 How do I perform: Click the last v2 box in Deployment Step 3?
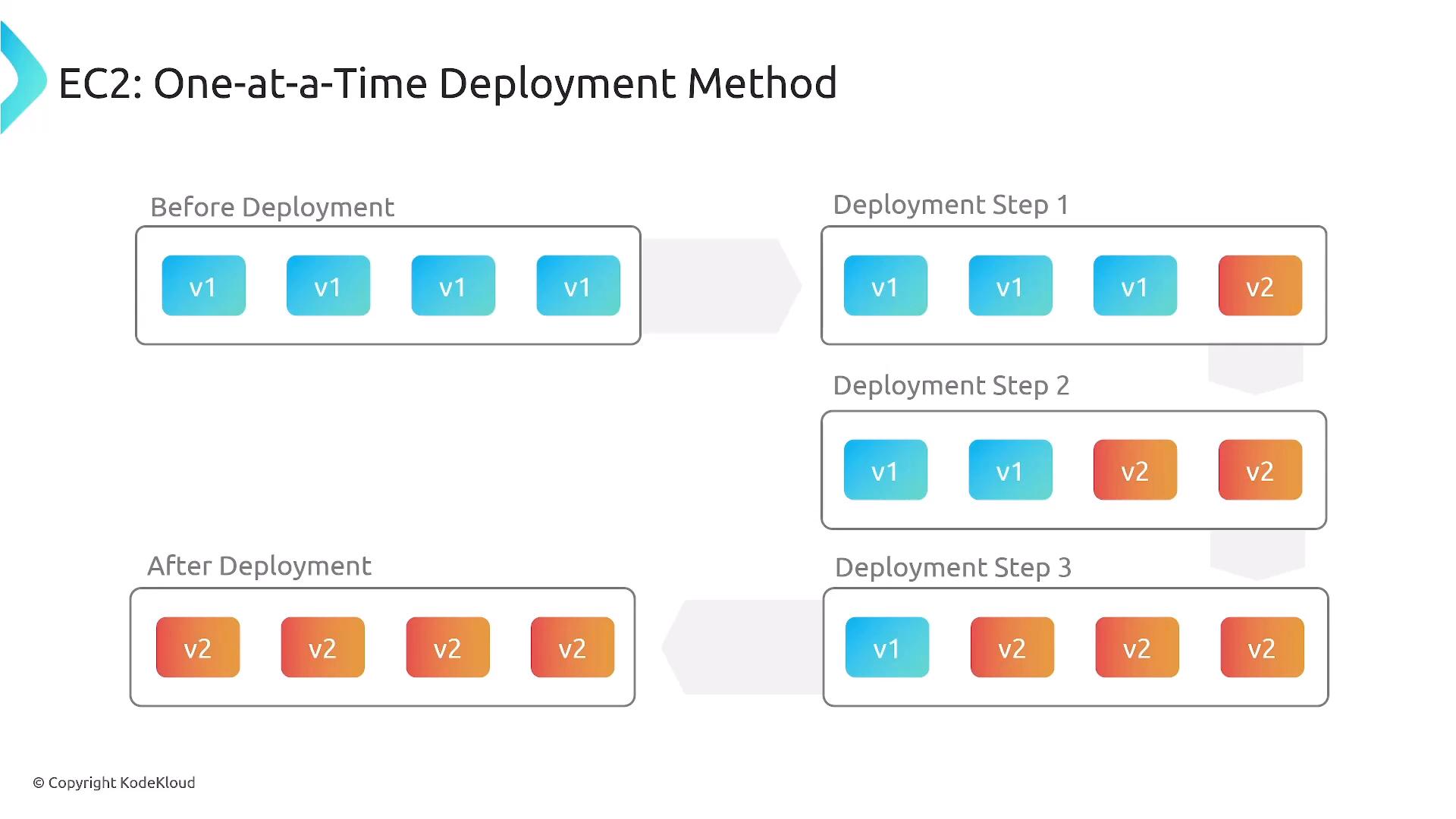(1263, 647)
